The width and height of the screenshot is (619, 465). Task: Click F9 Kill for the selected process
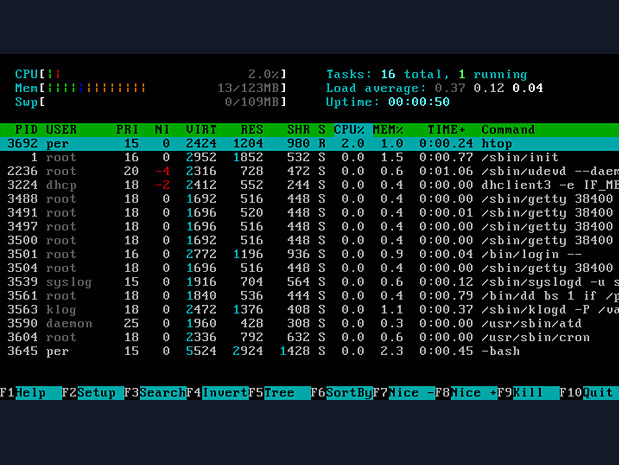pos(528,393)
